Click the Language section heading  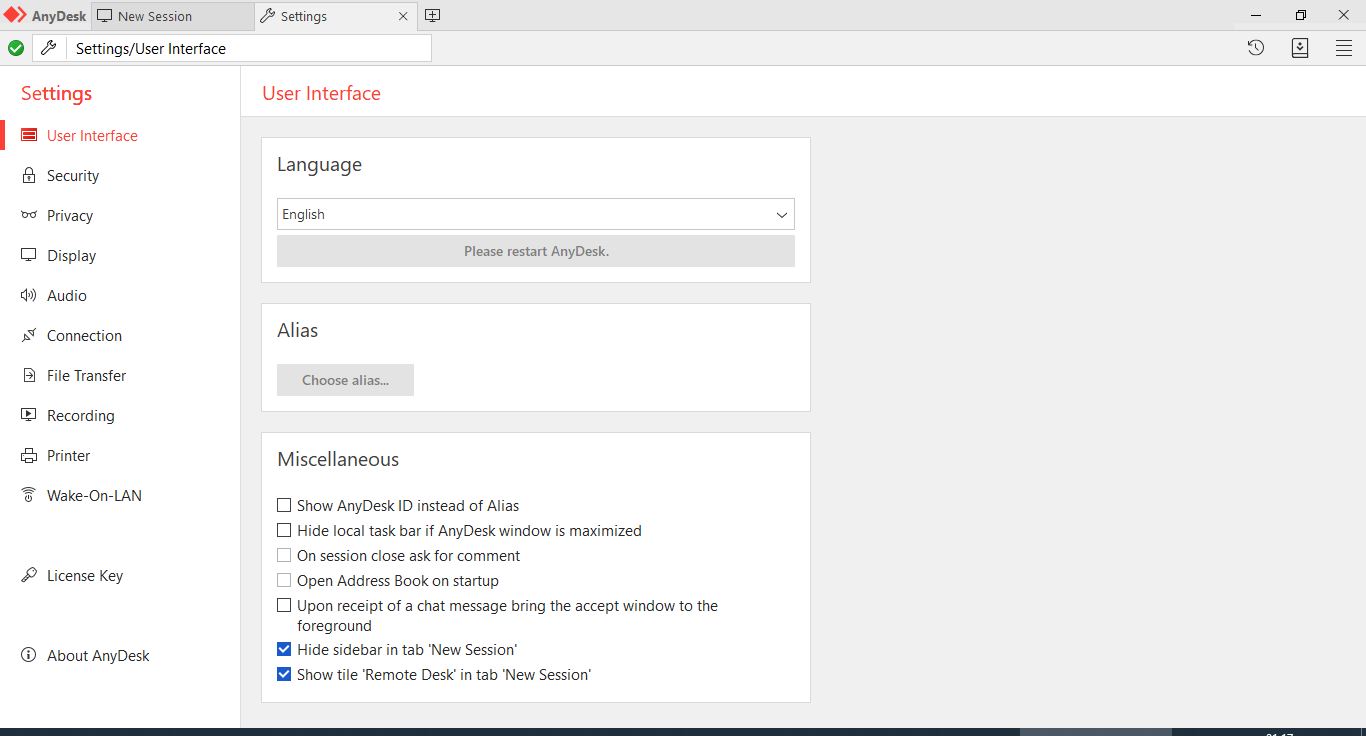(319, 165)
